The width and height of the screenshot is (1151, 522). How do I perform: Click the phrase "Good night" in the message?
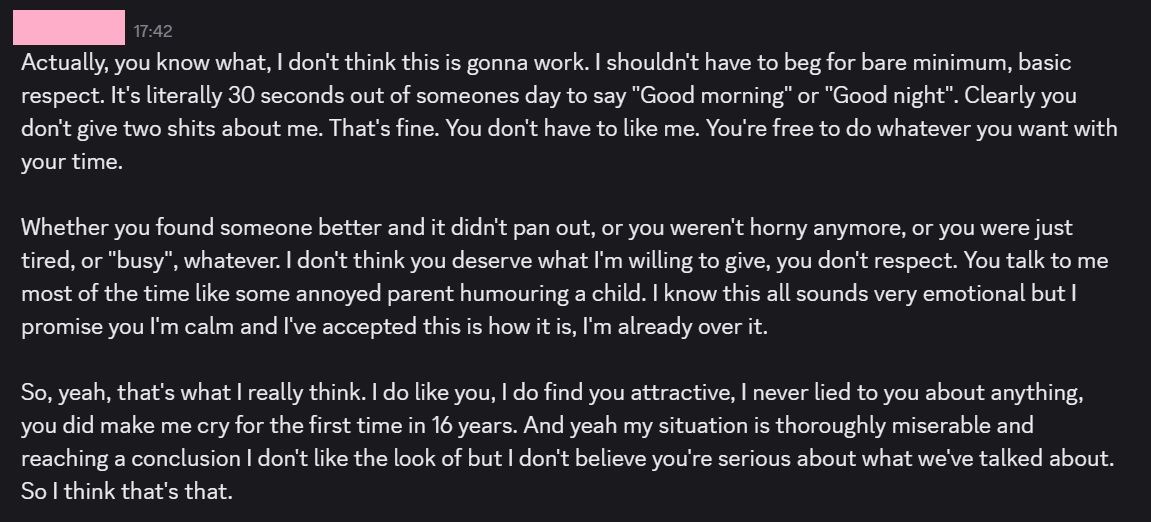[x=893, y=95]
